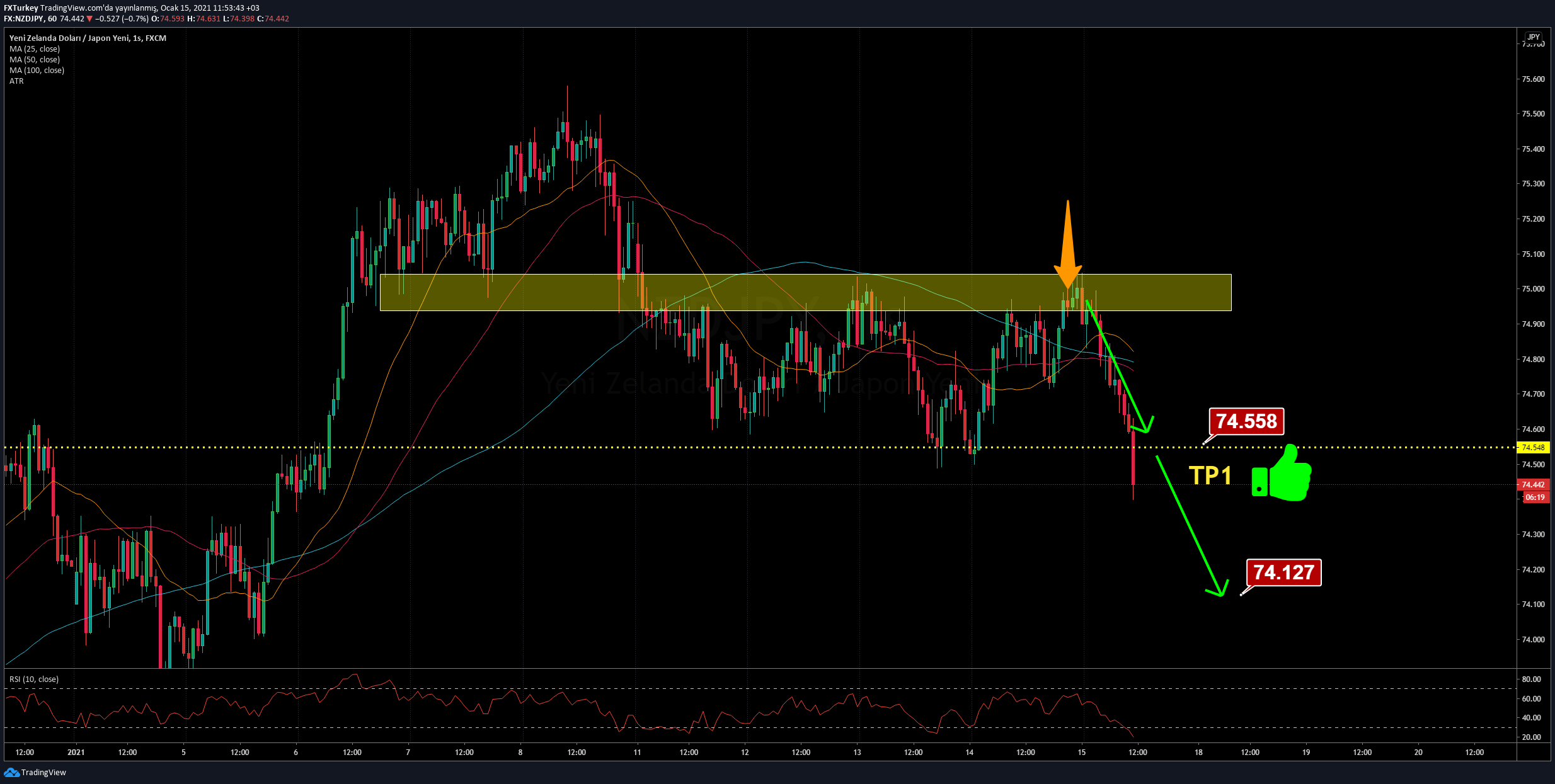Click the 20 date label on time axis
This screenshot has width=1555, height=784.
pyautogui.click(x=1418, y=753)
